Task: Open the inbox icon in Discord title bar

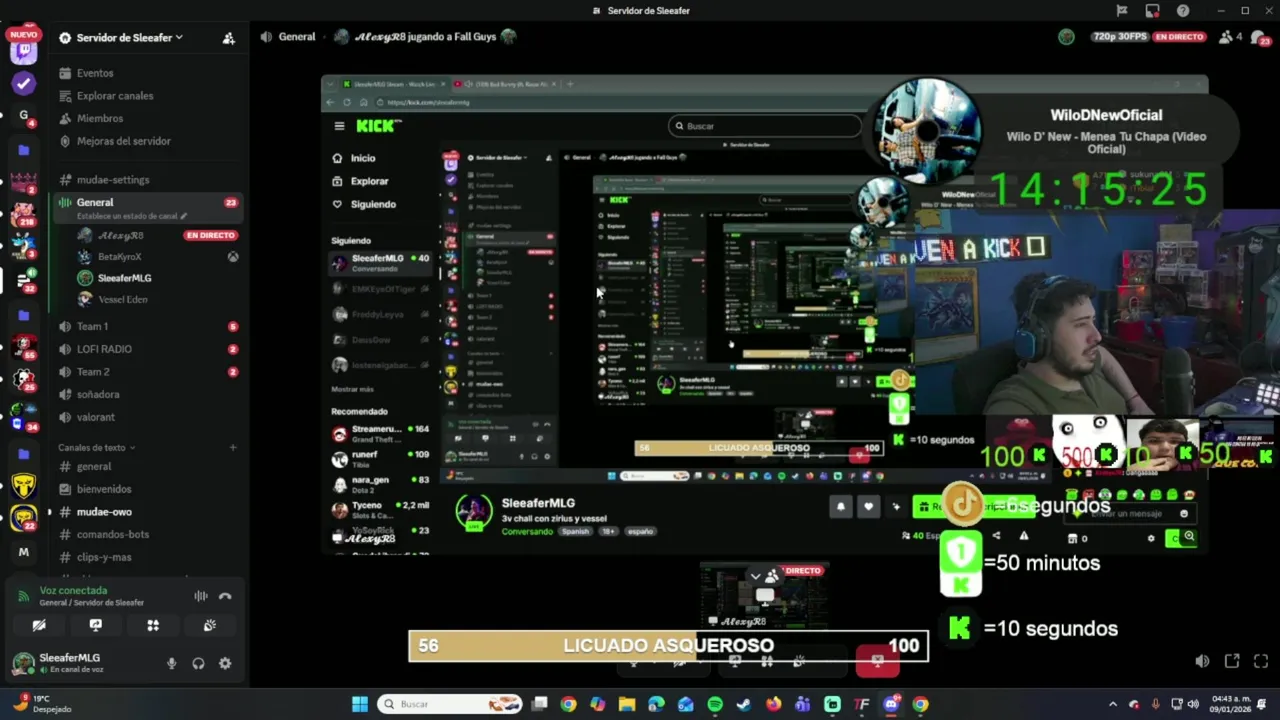Action: pos(1153,11)
